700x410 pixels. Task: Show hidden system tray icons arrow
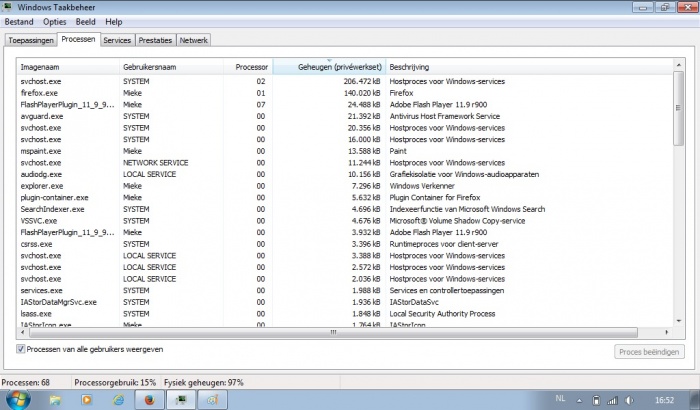click(579, 401)
